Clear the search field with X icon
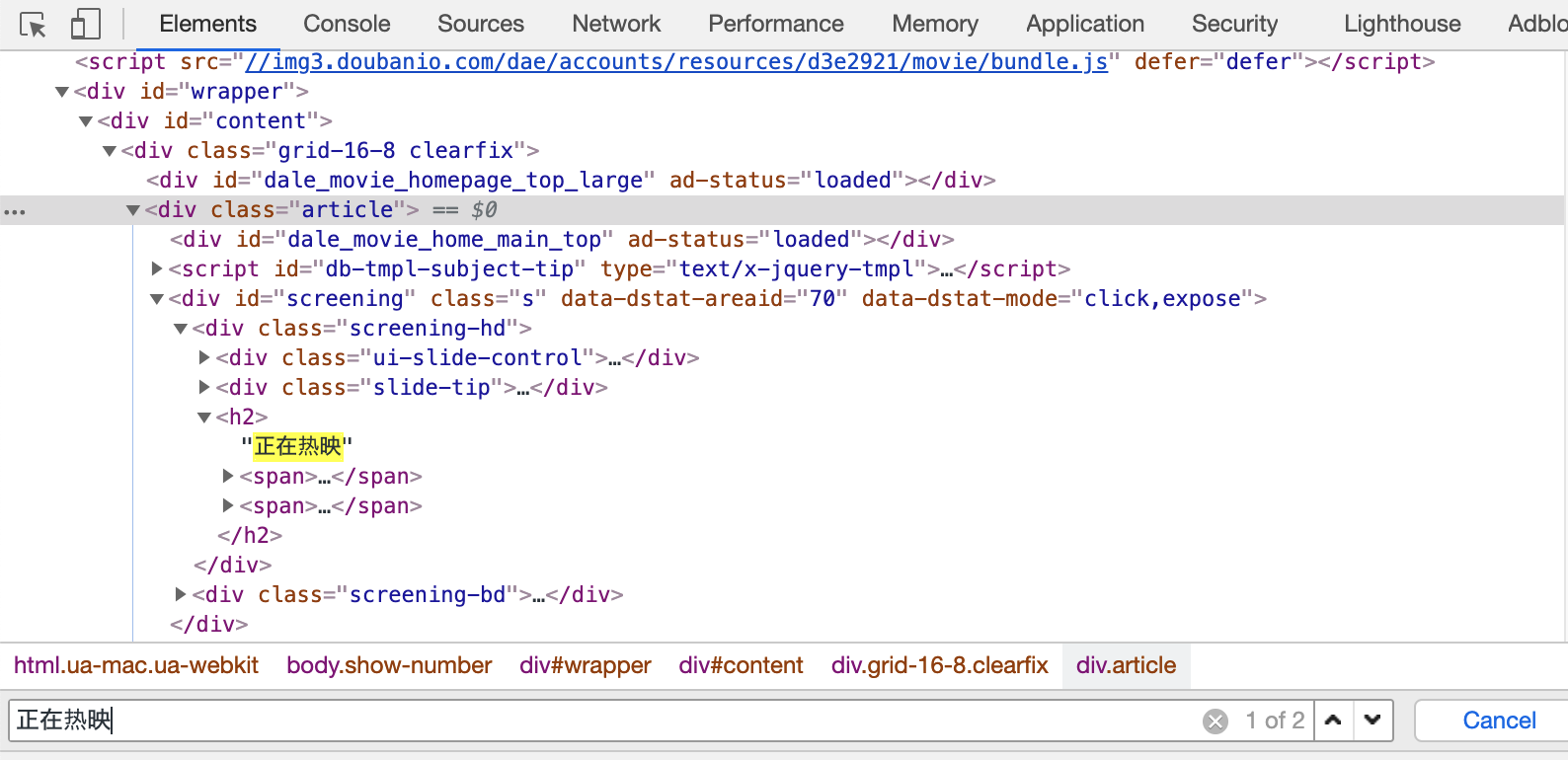The image size is (1568, 760). pyautogui.click(x=1215, y=722)
